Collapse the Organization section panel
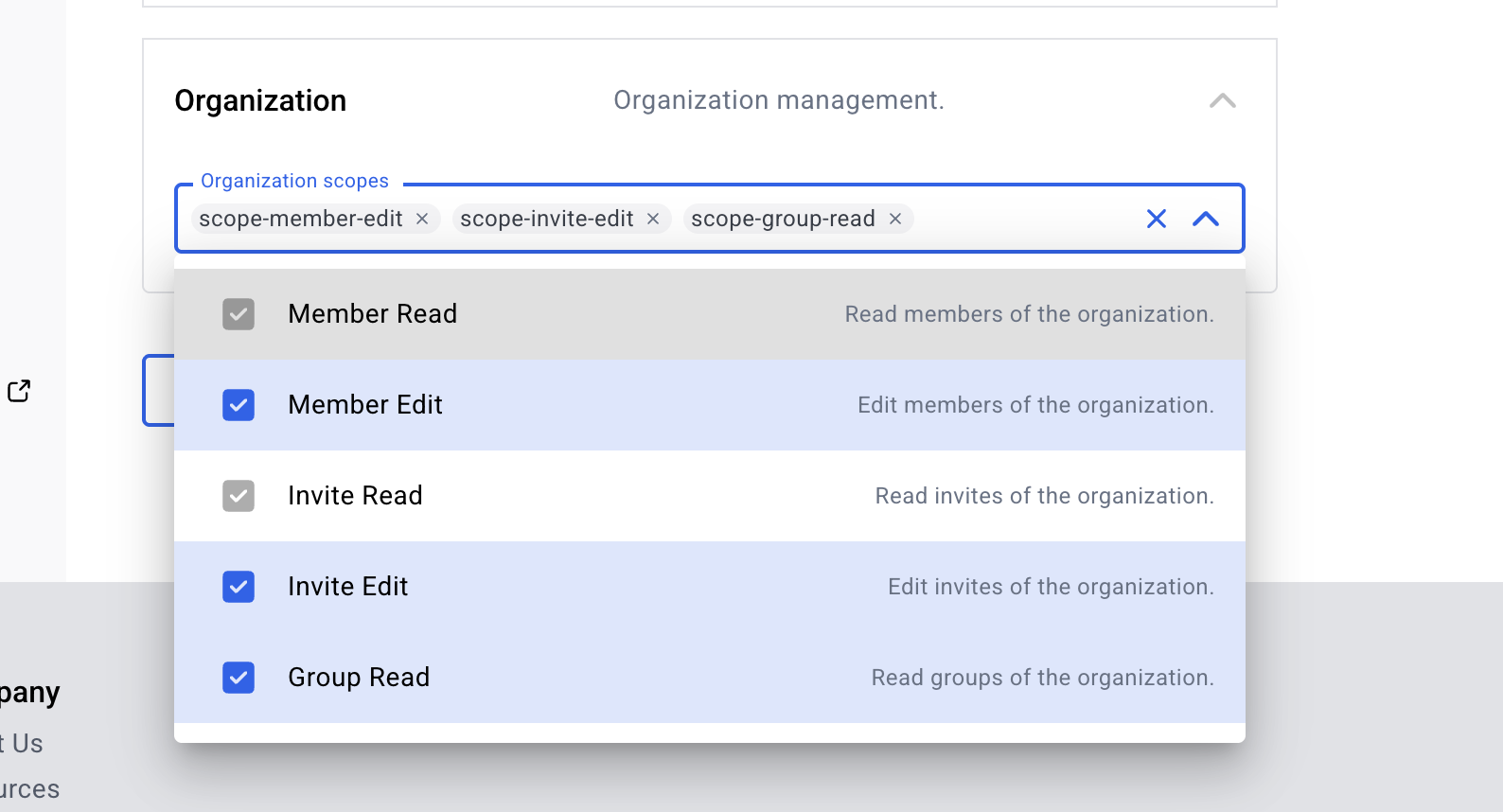The height and width of the screenshot is (812, 1503). click(1222, 100)
